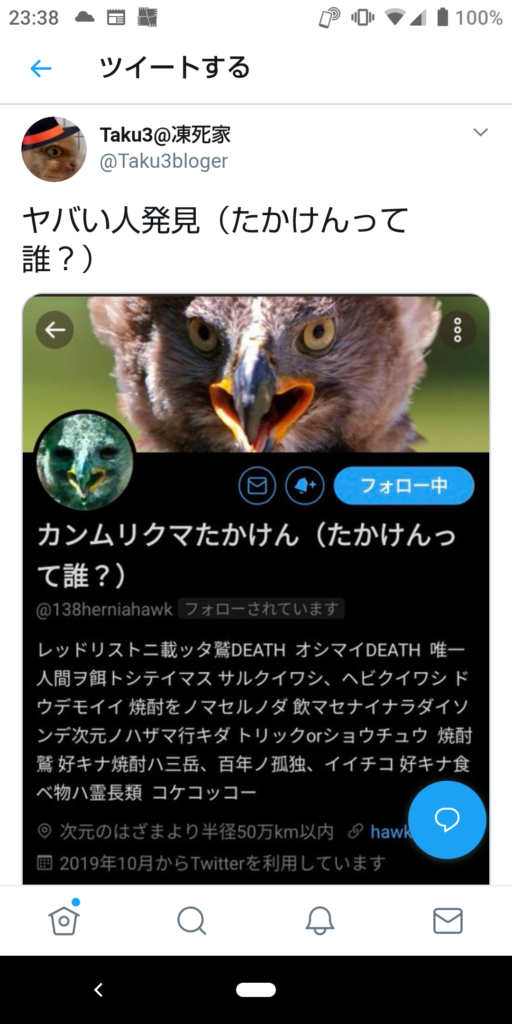This screenshot has height=1024, width=512.
Task: Tap the blue floating reply button
Action: (x=447, y=820)
